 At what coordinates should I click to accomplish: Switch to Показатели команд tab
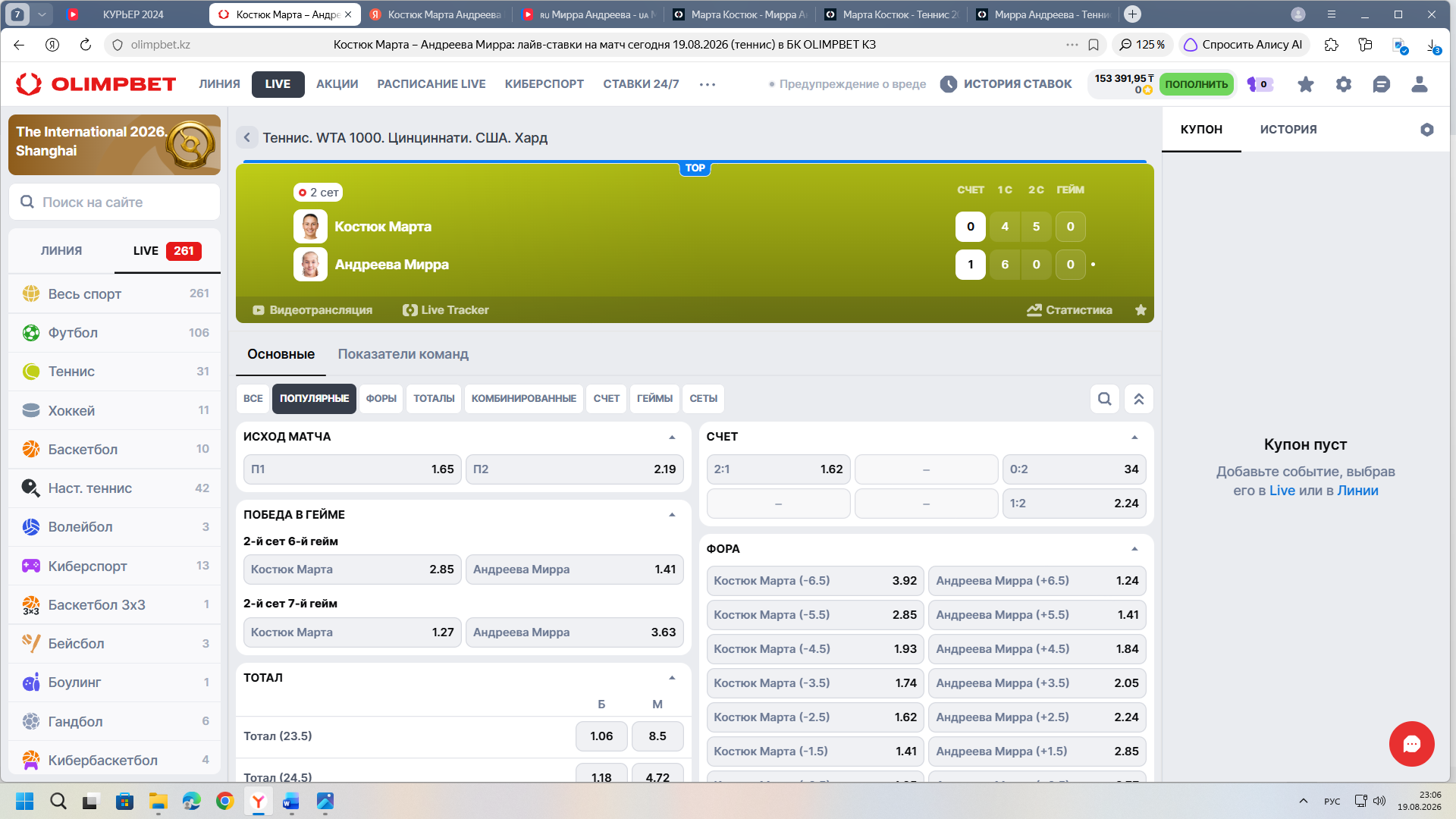coord(403,354)
